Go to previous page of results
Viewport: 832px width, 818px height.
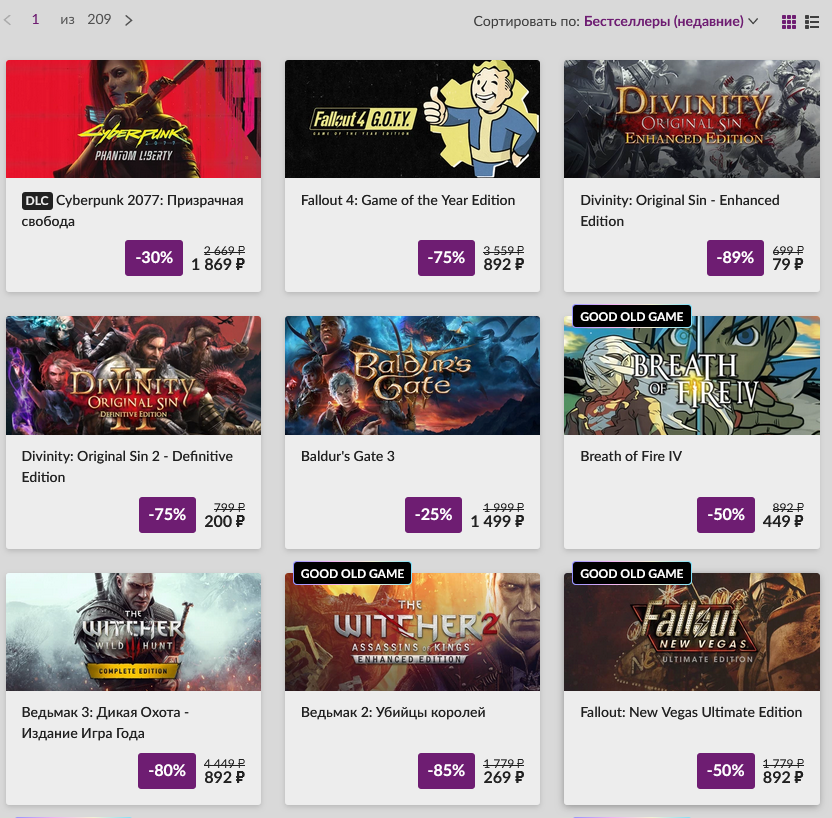click(9, 20)
